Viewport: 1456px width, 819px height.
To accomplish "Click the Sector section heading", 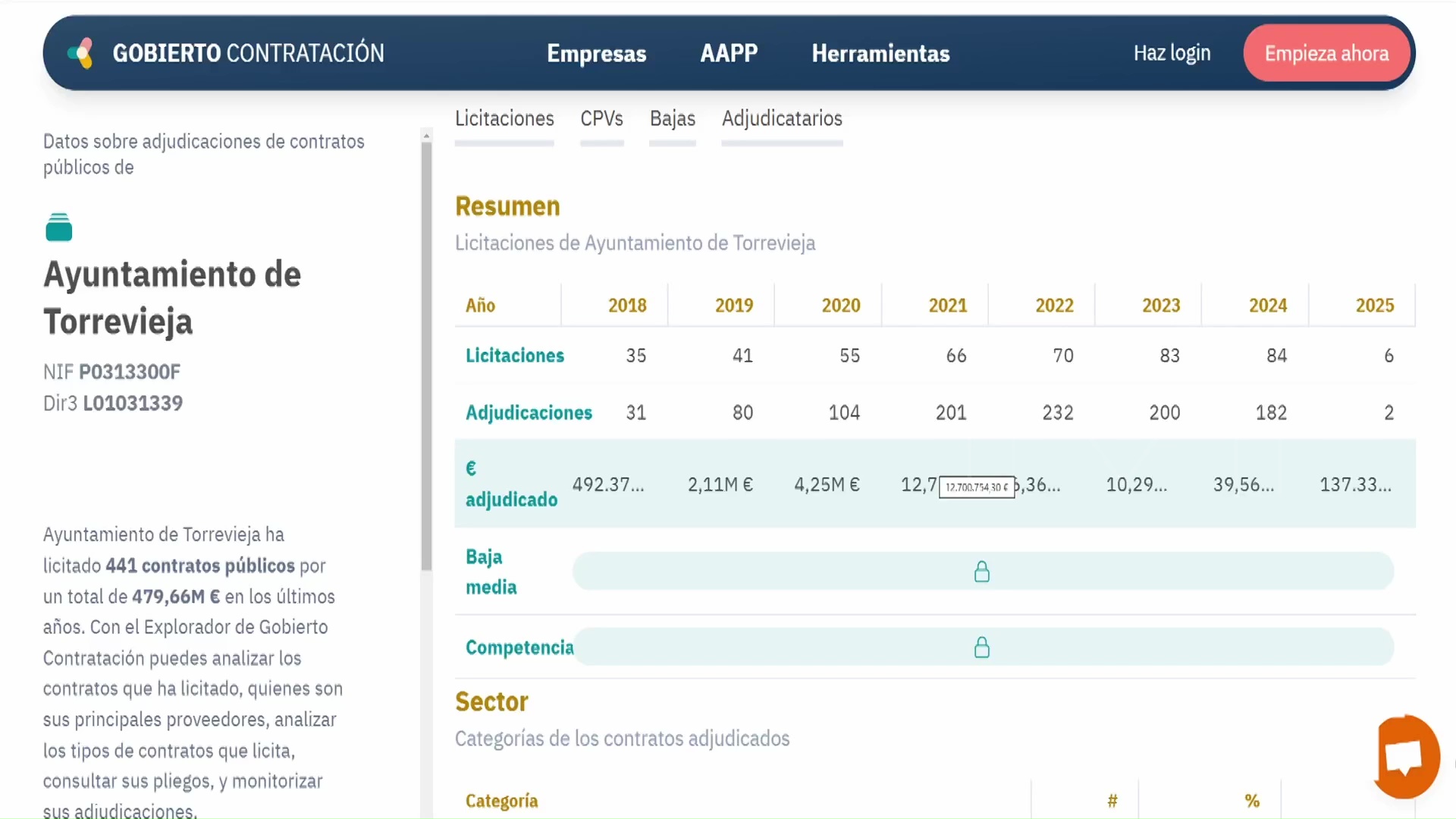I will point(491,701).
